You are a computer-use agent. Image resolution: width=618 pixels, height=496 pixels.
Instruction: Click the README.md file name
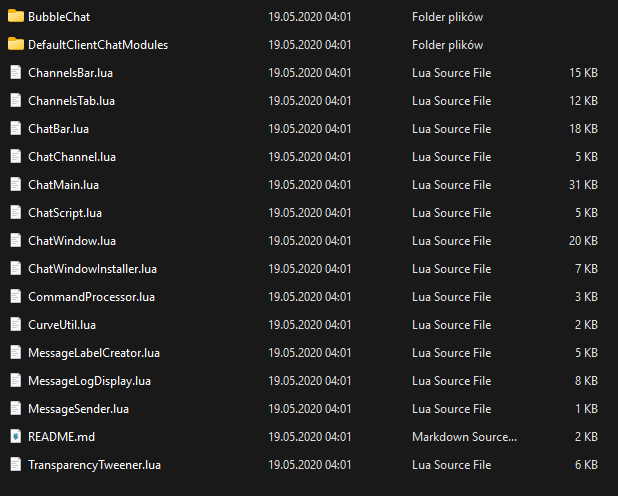click(61, 437)
